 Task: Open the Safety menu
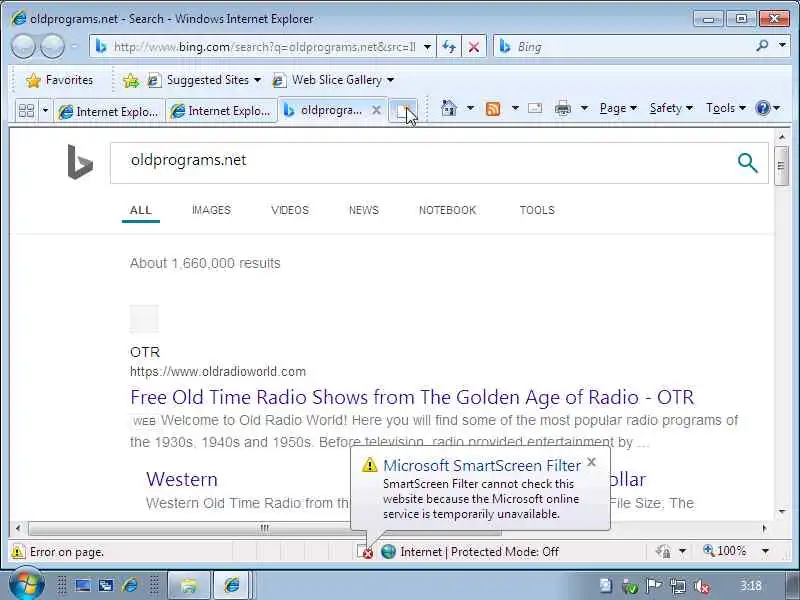[671, 108]
